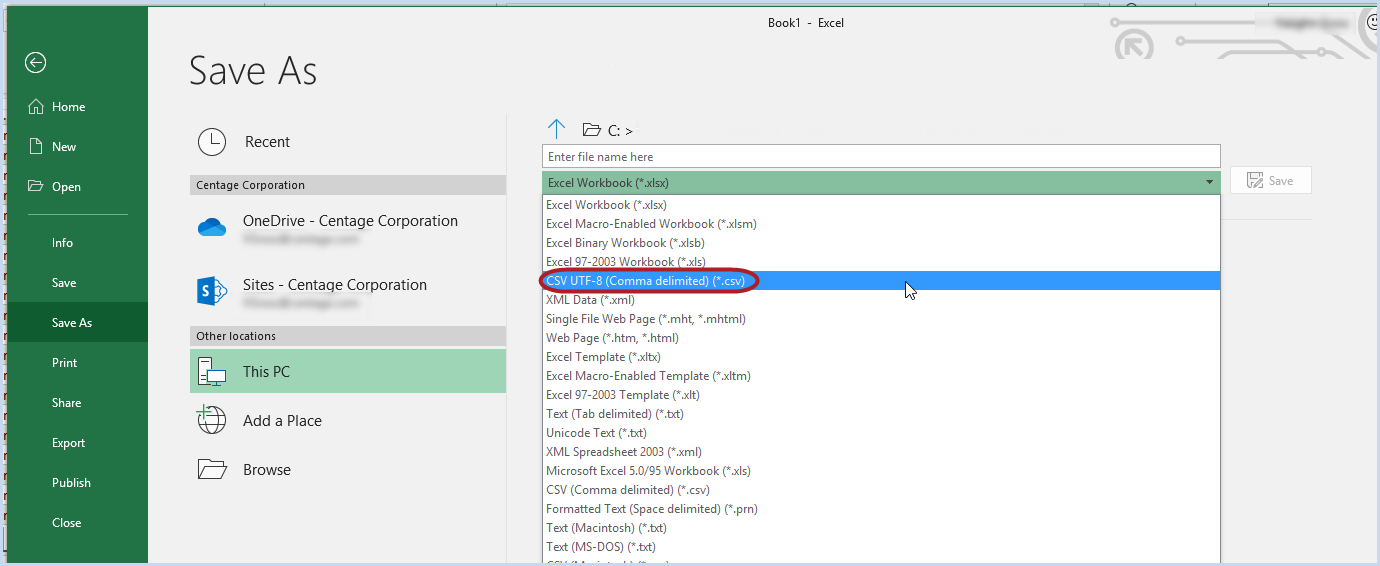This screenshot has height=566, width=1380.
Task: Click the Browse folder icon
Action: click(x=212, y=469)
